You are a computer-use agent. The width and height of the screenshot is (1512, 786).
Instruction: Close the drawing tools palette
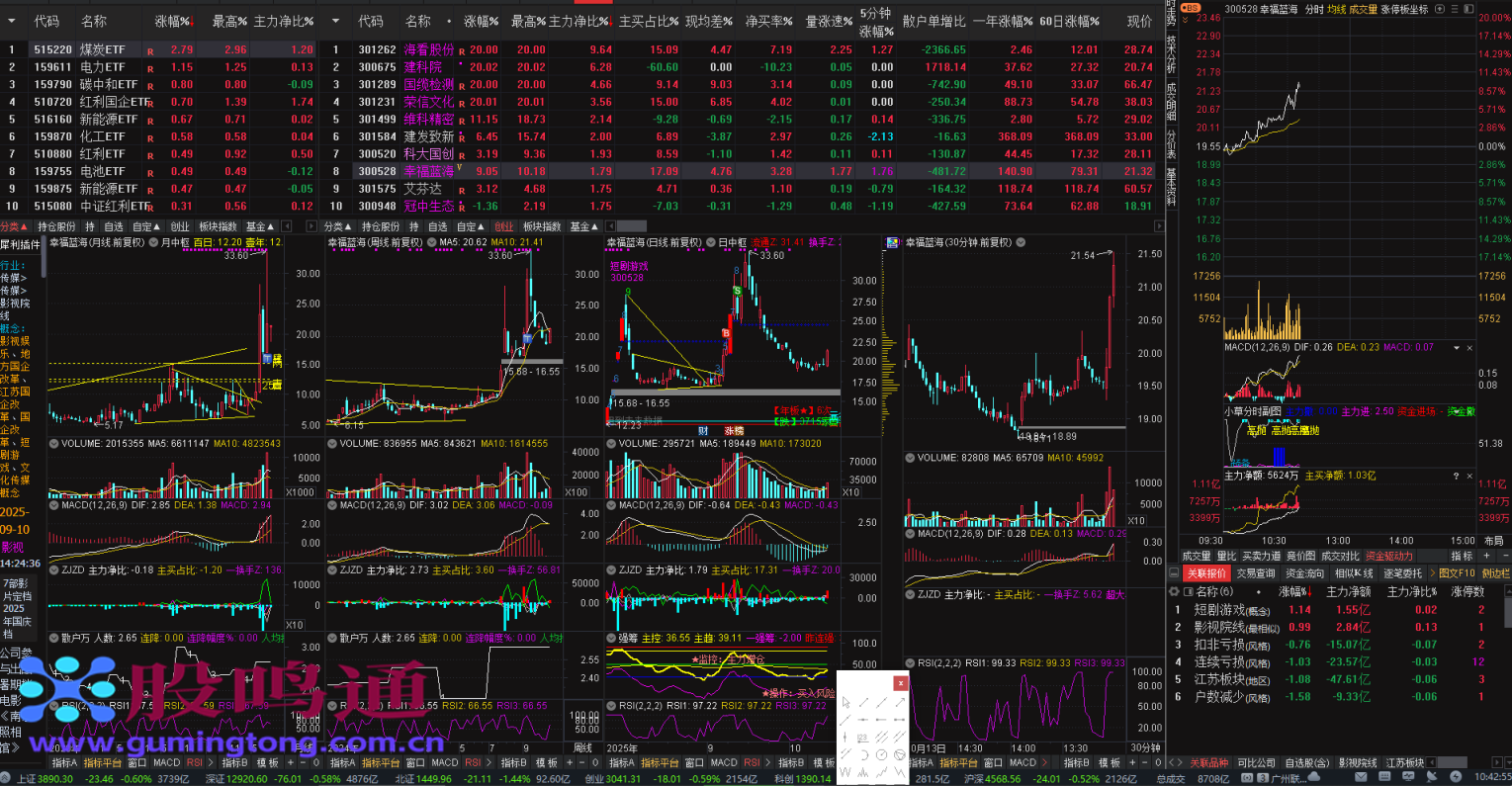[900, 682]
